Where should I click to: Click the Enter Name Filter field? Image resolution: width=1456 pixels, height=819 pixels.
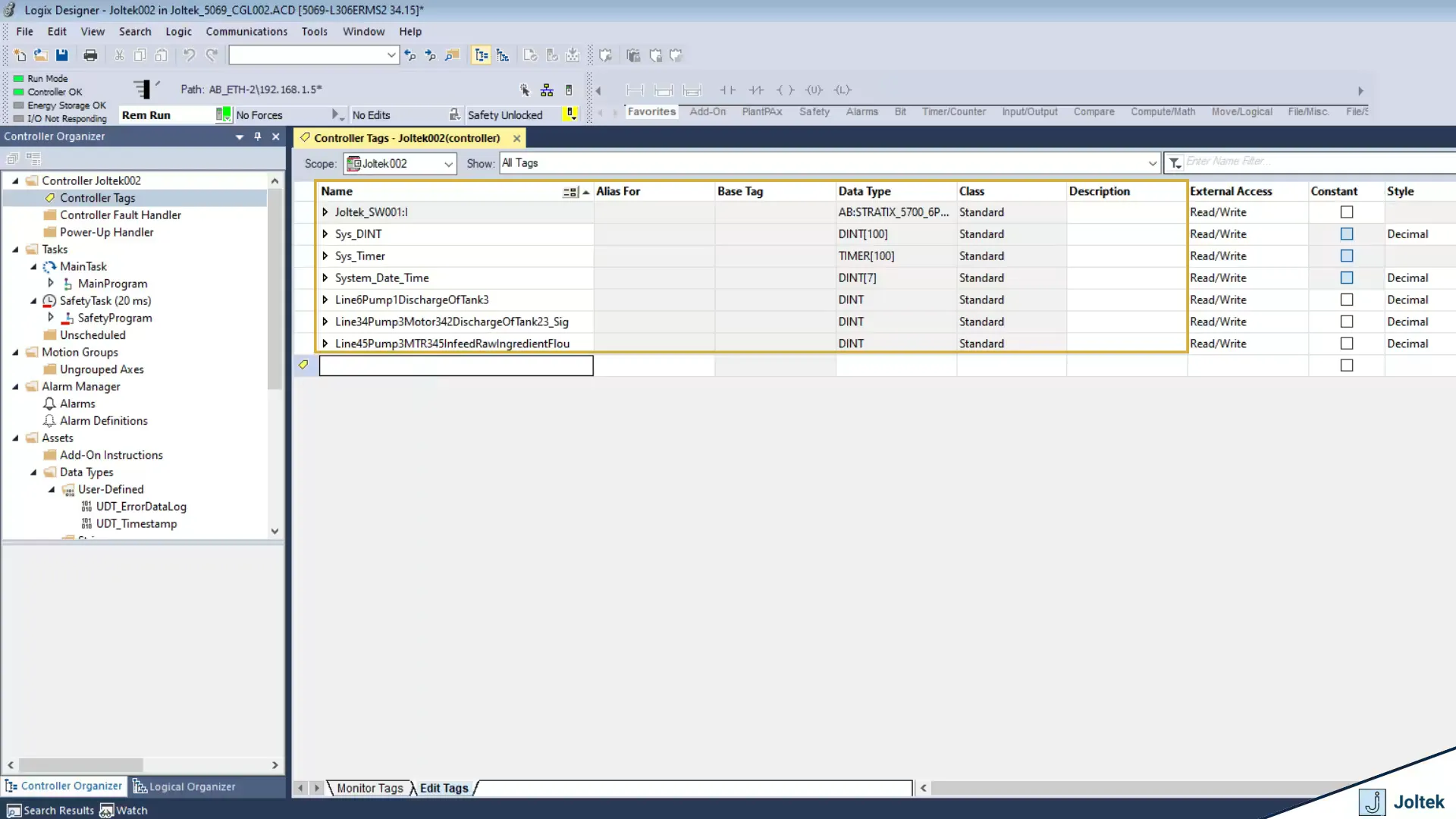click(1319, 162)
